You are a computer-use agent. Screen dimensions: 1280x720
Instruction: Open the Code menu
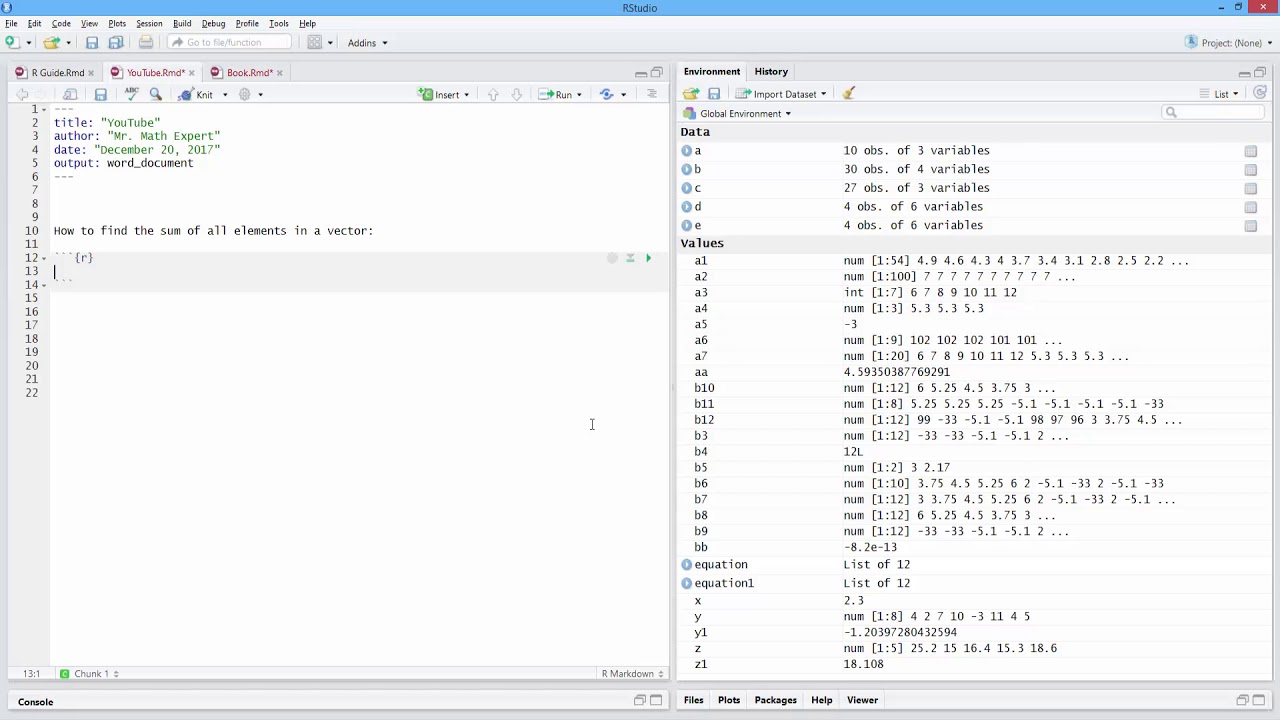(61, 23)
